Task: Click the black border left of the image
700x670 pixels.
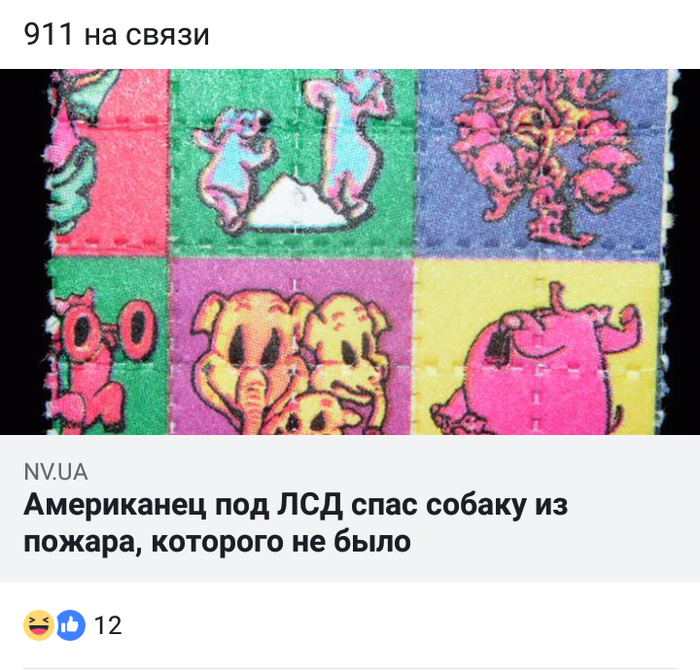Action: (x=22, y=252)
